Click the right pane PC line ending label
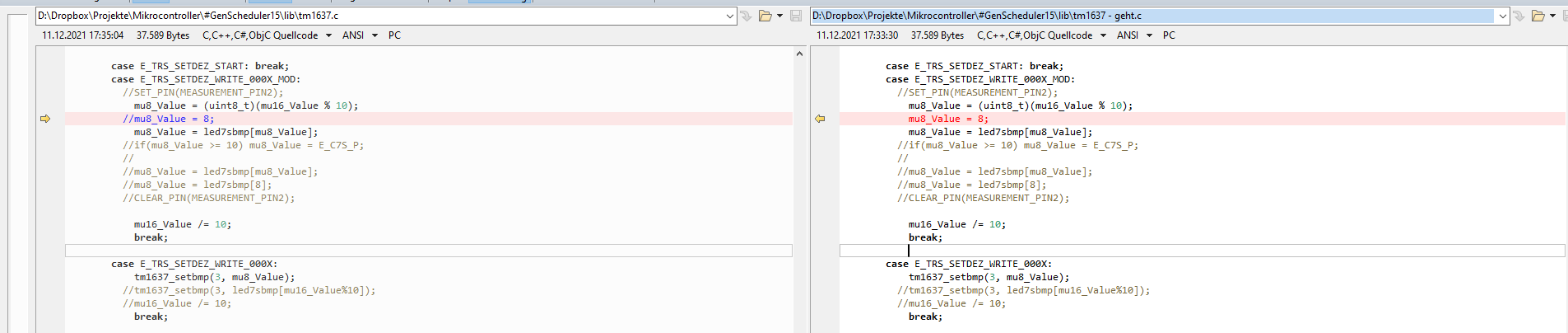The width and height of the screenshot is (1568, 333). [1169, 35]
